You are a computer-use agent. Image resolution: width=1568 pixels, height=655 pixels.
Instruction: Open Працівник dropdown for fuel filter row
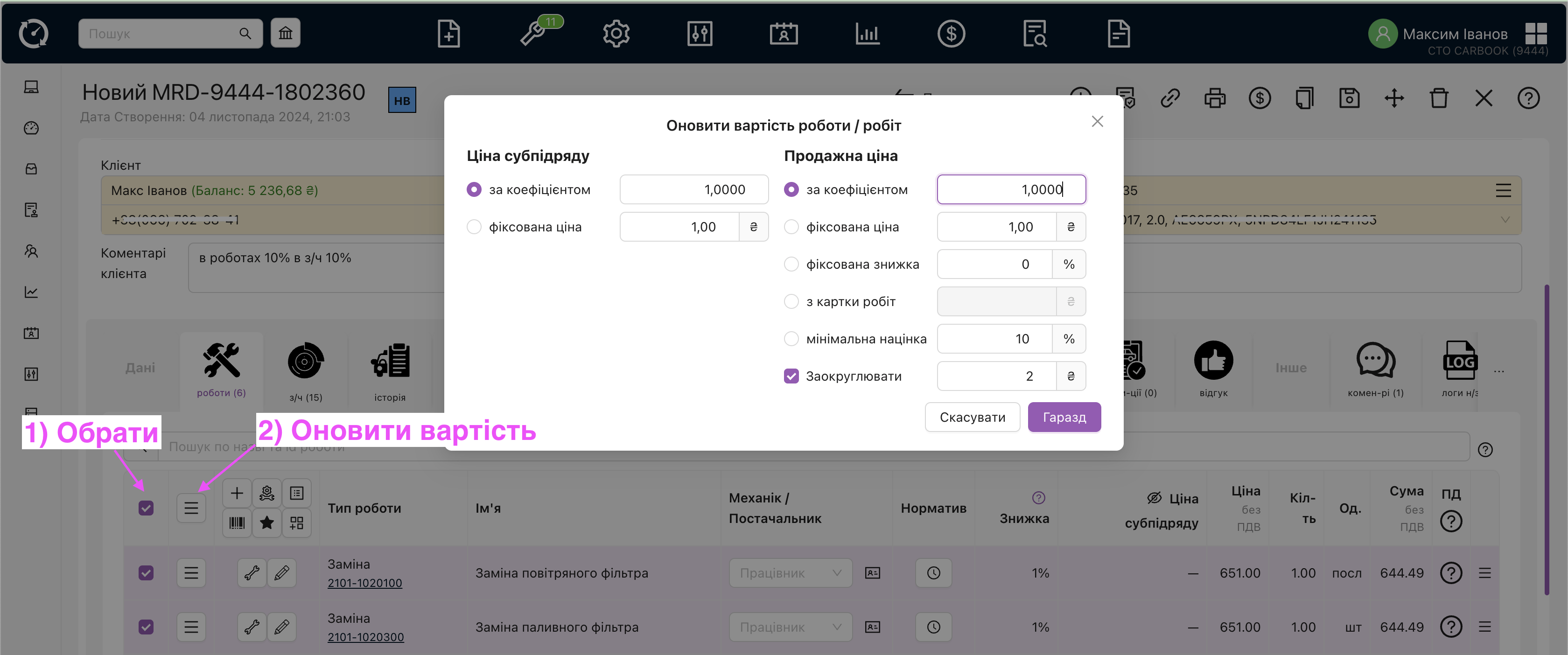click(x=790, y=627)
